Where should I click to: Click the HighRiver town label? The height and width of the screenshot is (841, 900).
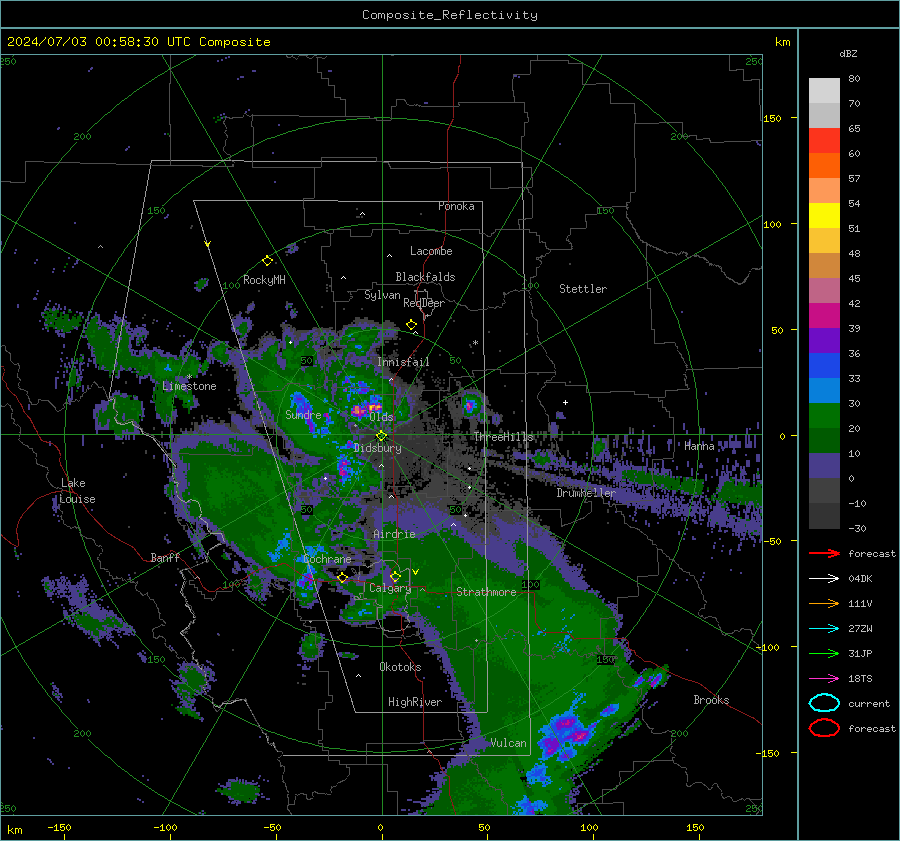click(415, 702)
